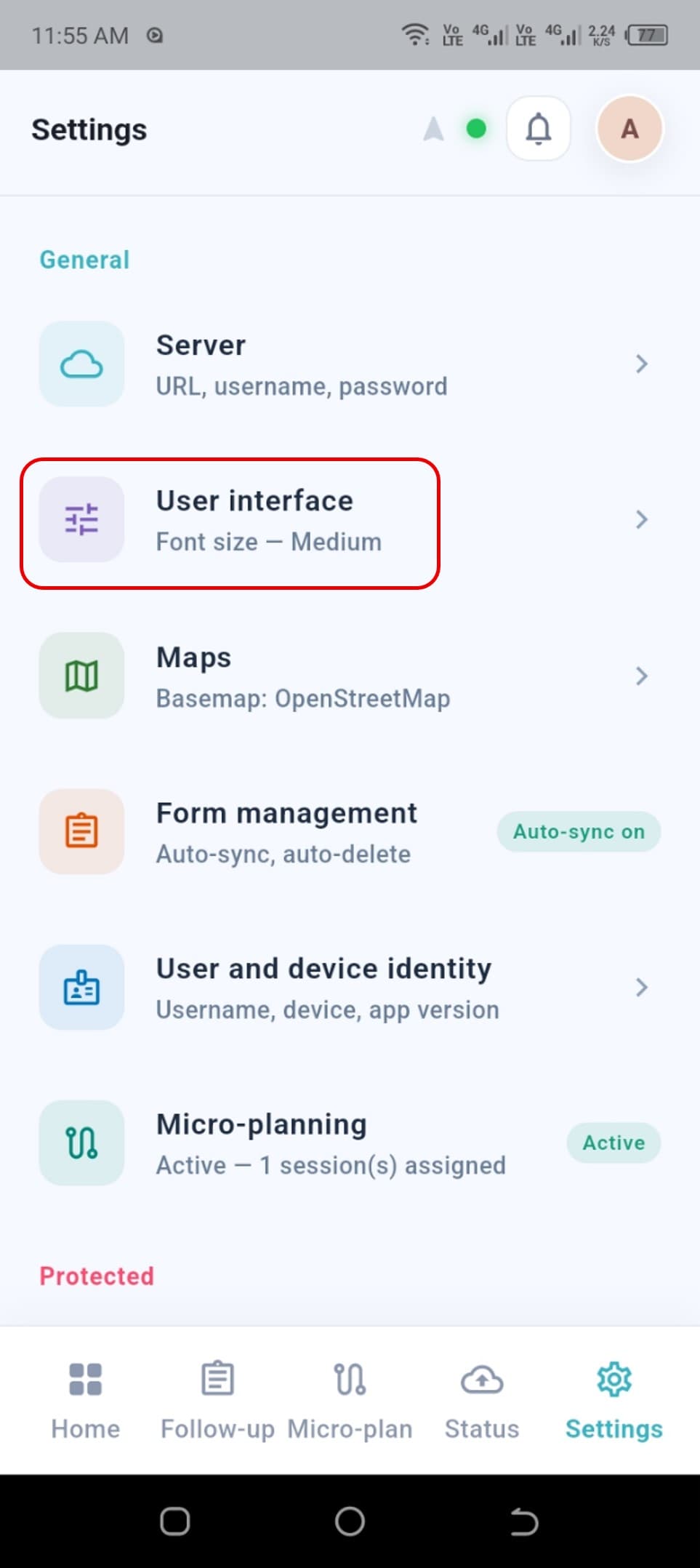
Task: Tap 'URL, username, password' subtitle
Action: (302, 386)
